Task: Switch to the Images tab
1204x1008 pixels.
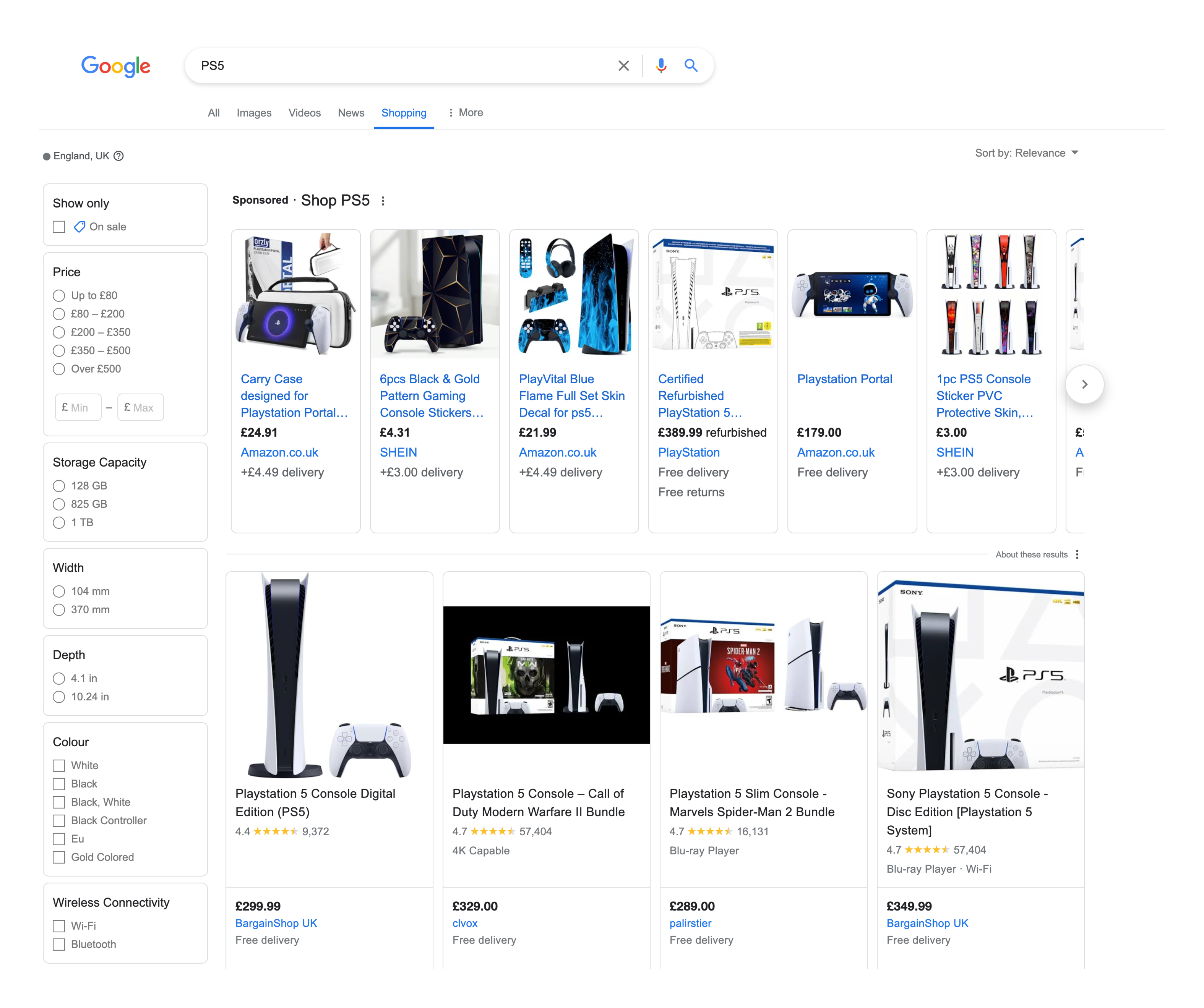Action: (254, 113)
